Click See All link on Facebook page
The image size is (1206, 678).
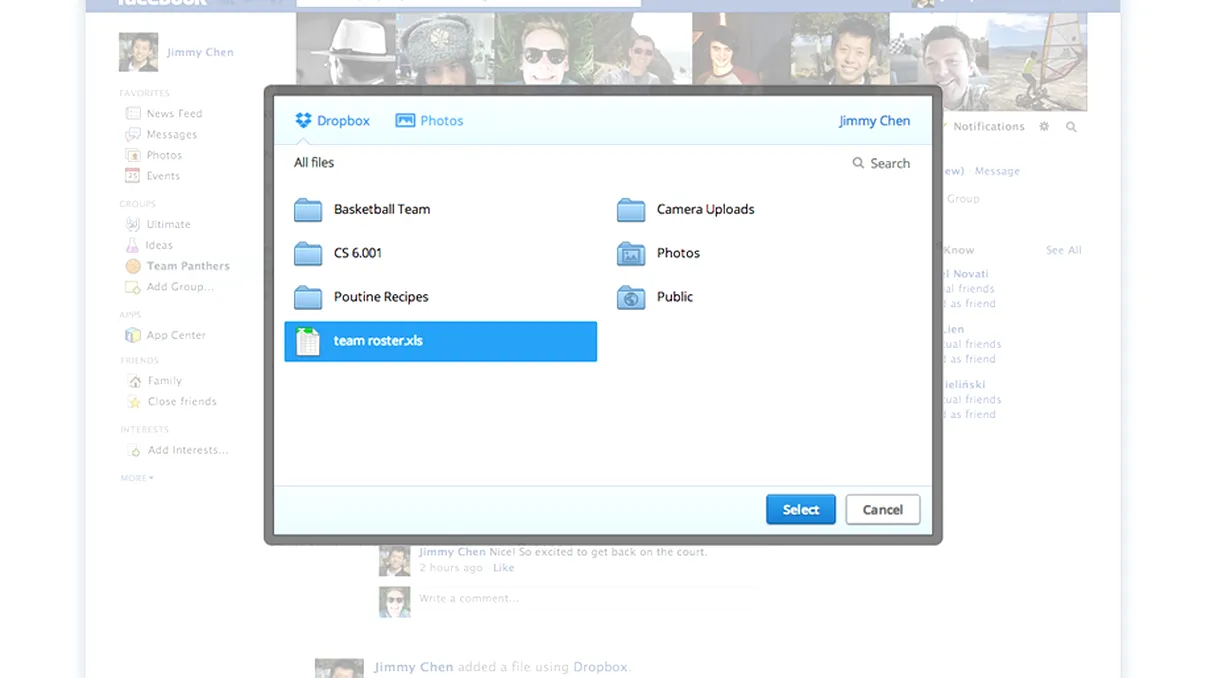pos(1063,251)
